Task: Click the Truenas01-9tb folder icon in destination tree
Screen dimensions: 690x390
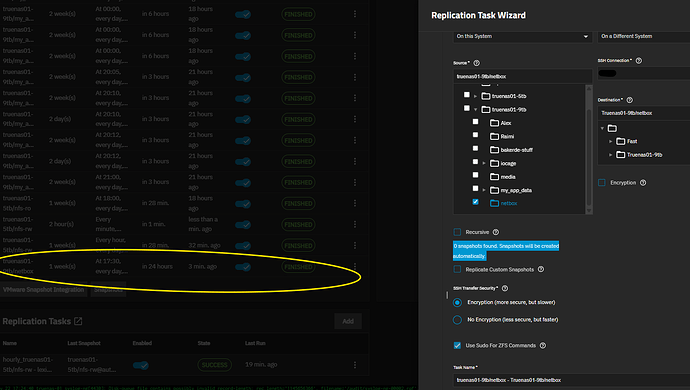Action: [620, 155]
